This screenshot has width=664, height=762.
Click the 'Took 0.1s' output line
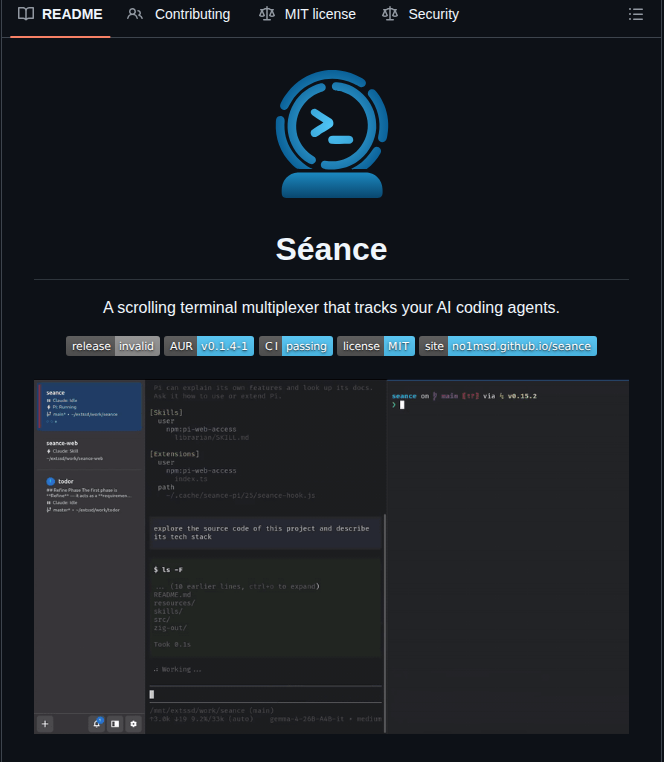tap(172, 644)
